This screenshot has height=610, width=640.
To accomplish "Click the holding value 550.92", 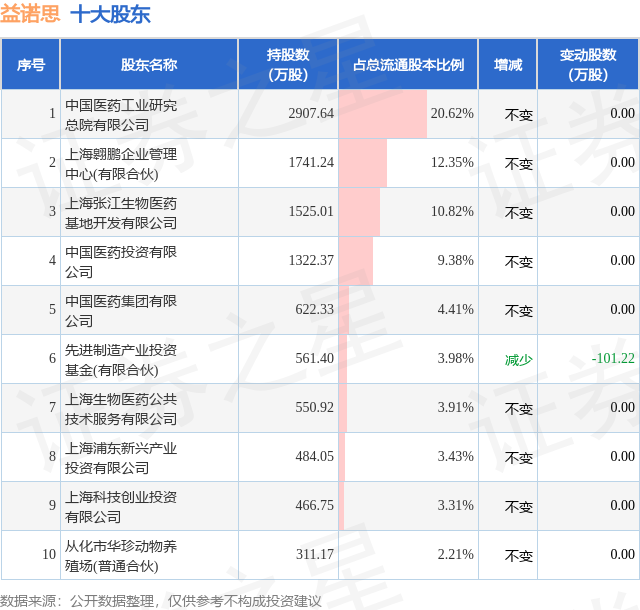I will tap(314, 407).
